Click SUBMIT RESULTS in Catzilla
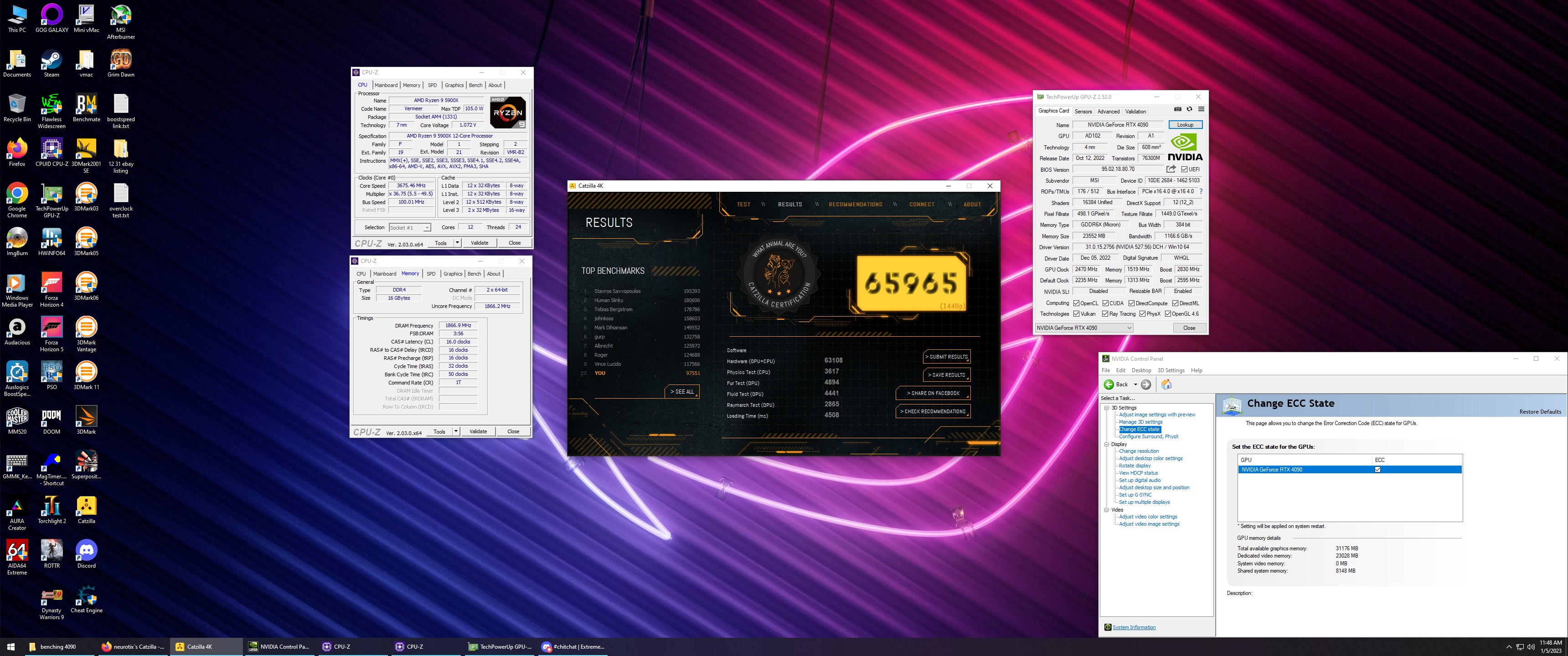 coord(947,357)
